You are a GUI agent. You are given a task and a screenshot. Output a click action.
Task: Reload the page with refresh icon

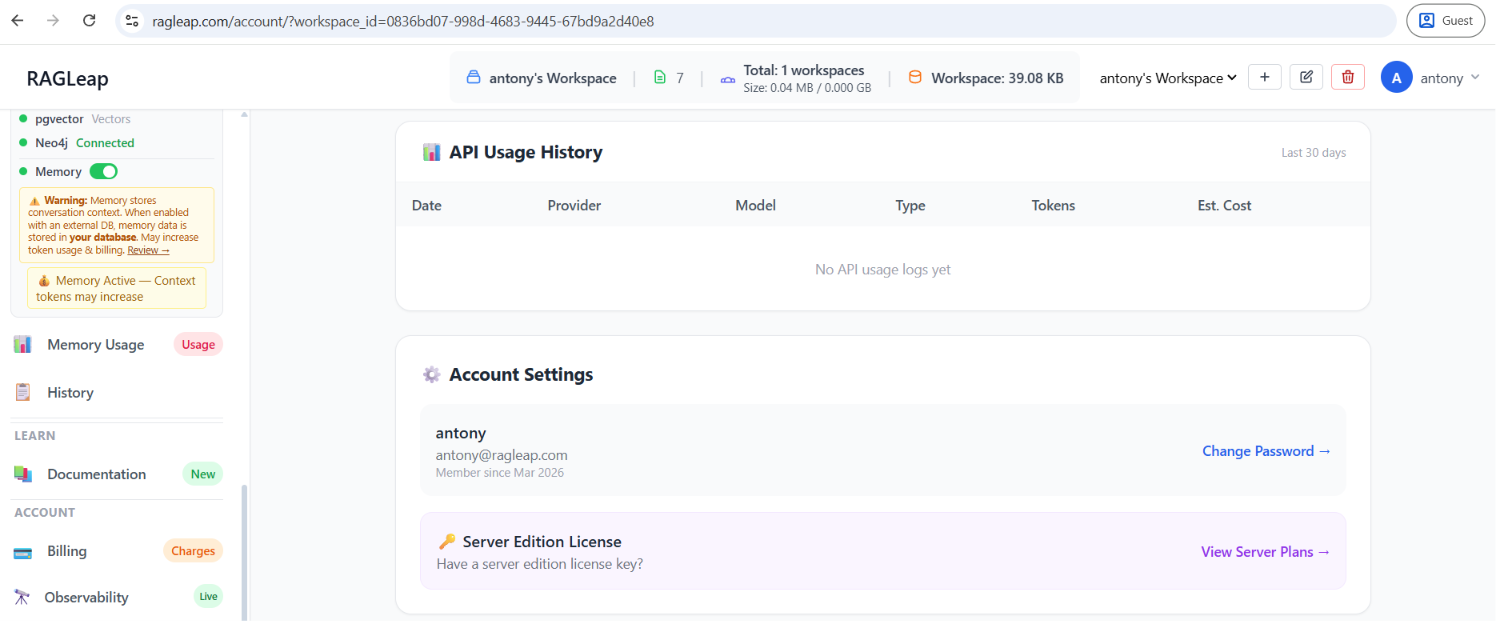(x=89, y=20)
